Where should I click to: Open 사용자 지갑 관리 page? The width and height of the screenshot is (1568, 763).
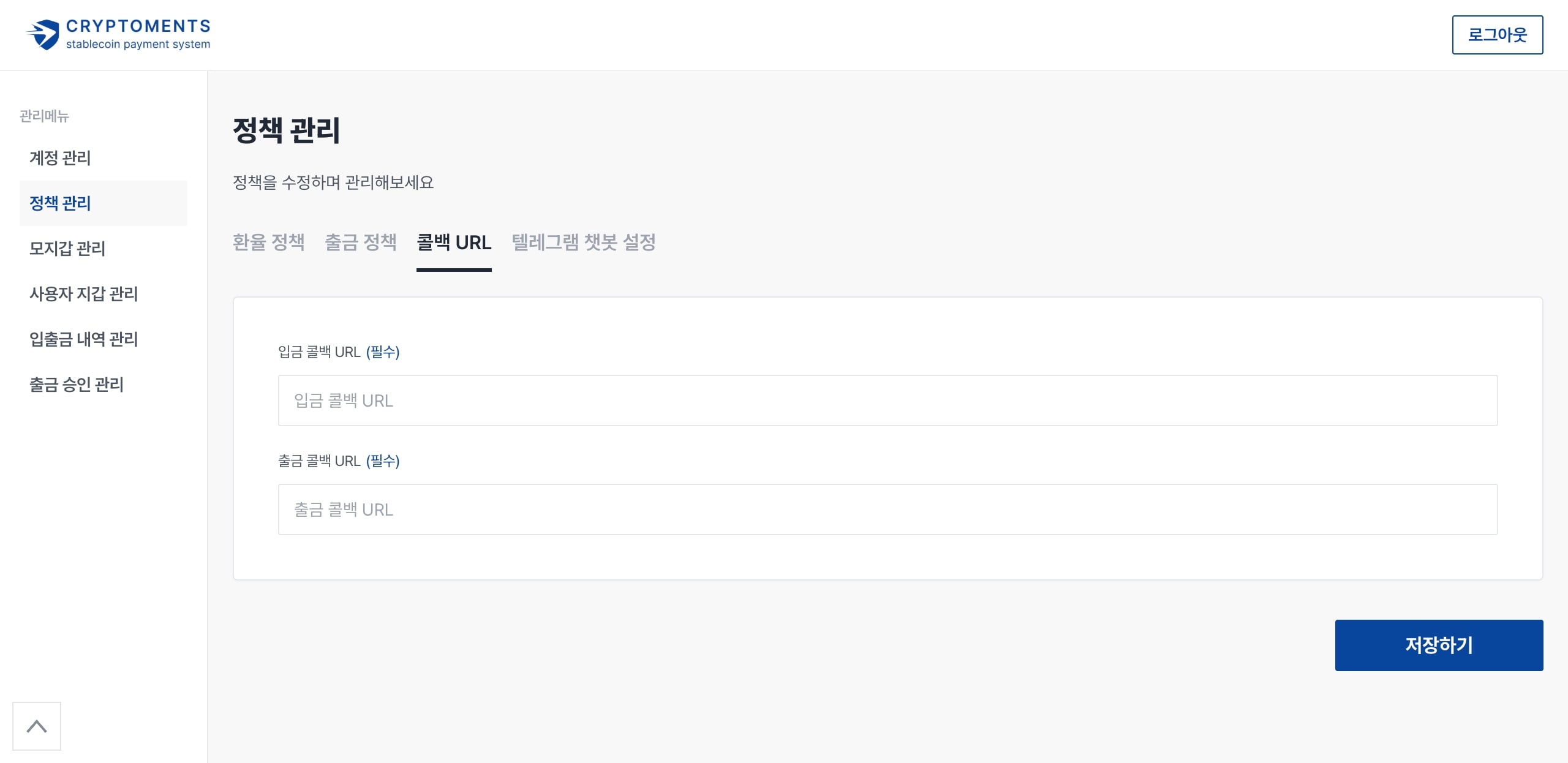[x=83, y=294]
